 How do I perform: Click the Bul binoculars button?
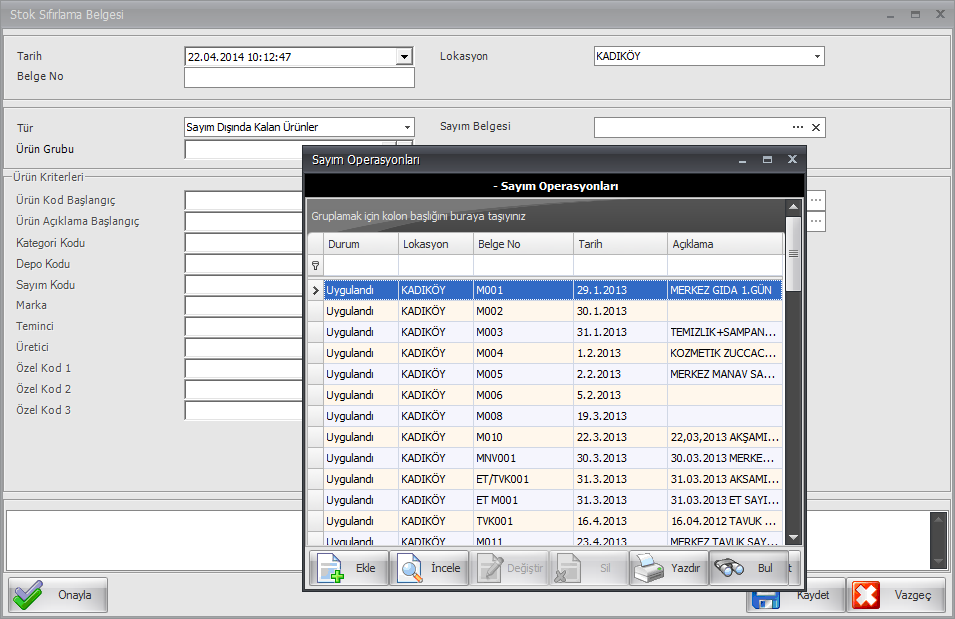point(748,568)
